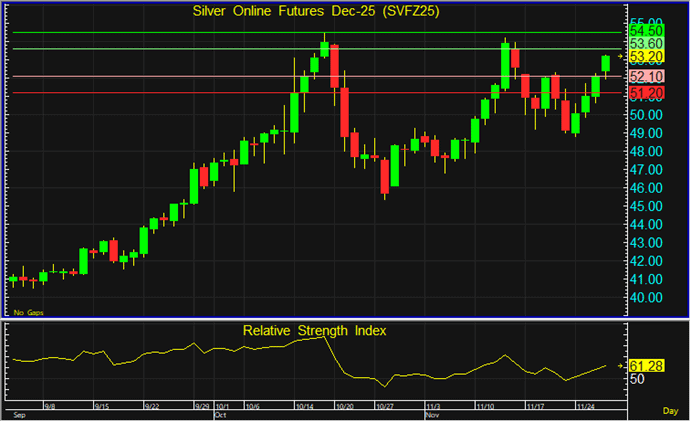This screenshot has height=422, width=691.
Task: Click the 61.28 RSI value label
Action: (647, 367)
